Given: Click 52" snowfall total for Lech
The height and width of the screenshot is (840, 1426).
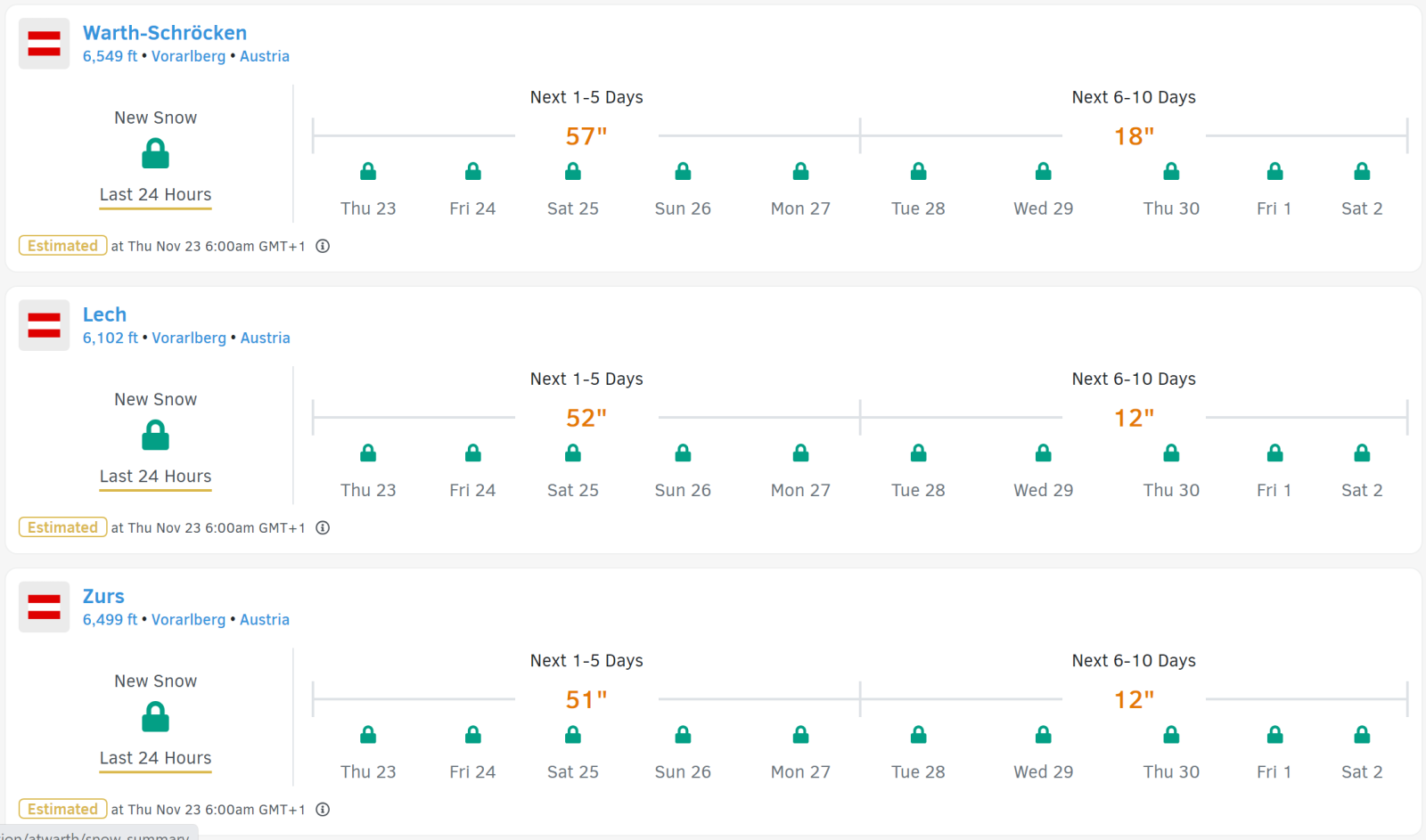Looking at the screenshot, I should 586,418.
